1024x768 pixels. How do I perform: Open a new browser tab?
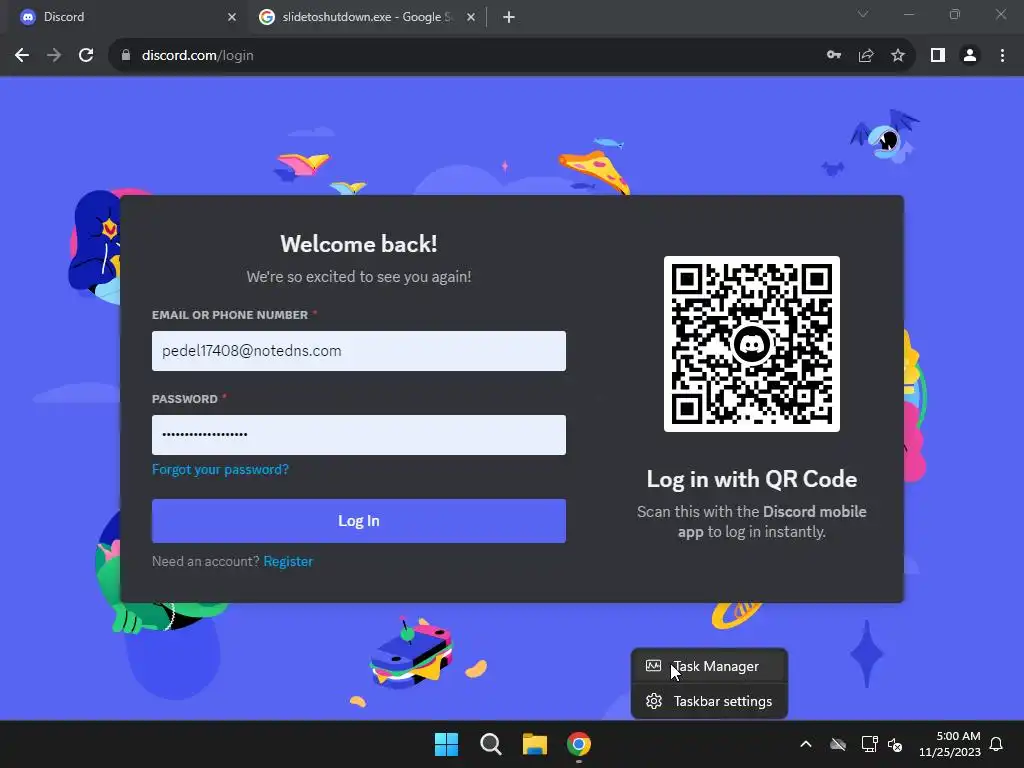click(509, 17)
